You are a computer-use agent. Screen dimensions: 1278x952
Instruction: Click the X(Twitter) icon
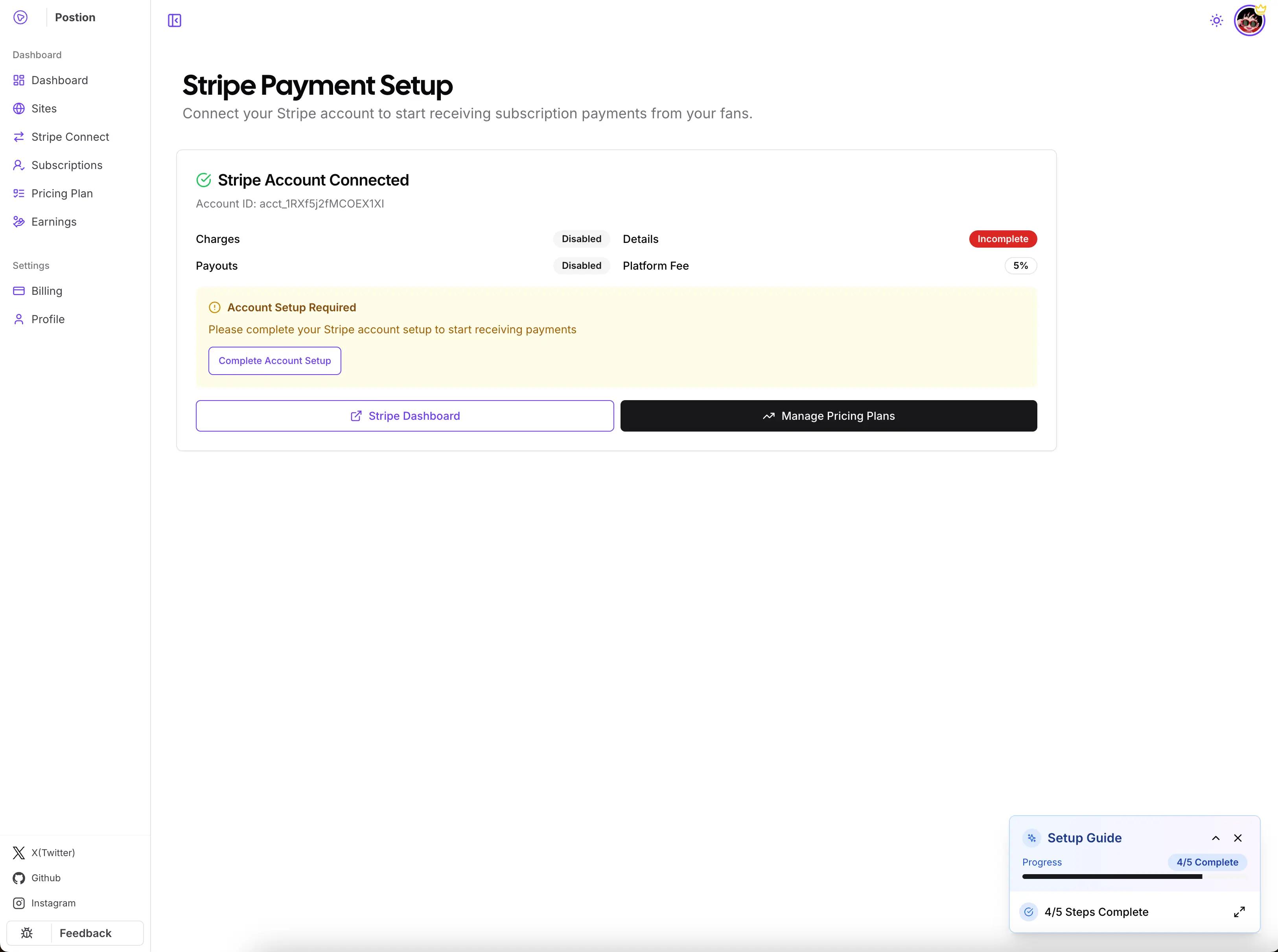(x=18, y=852)
